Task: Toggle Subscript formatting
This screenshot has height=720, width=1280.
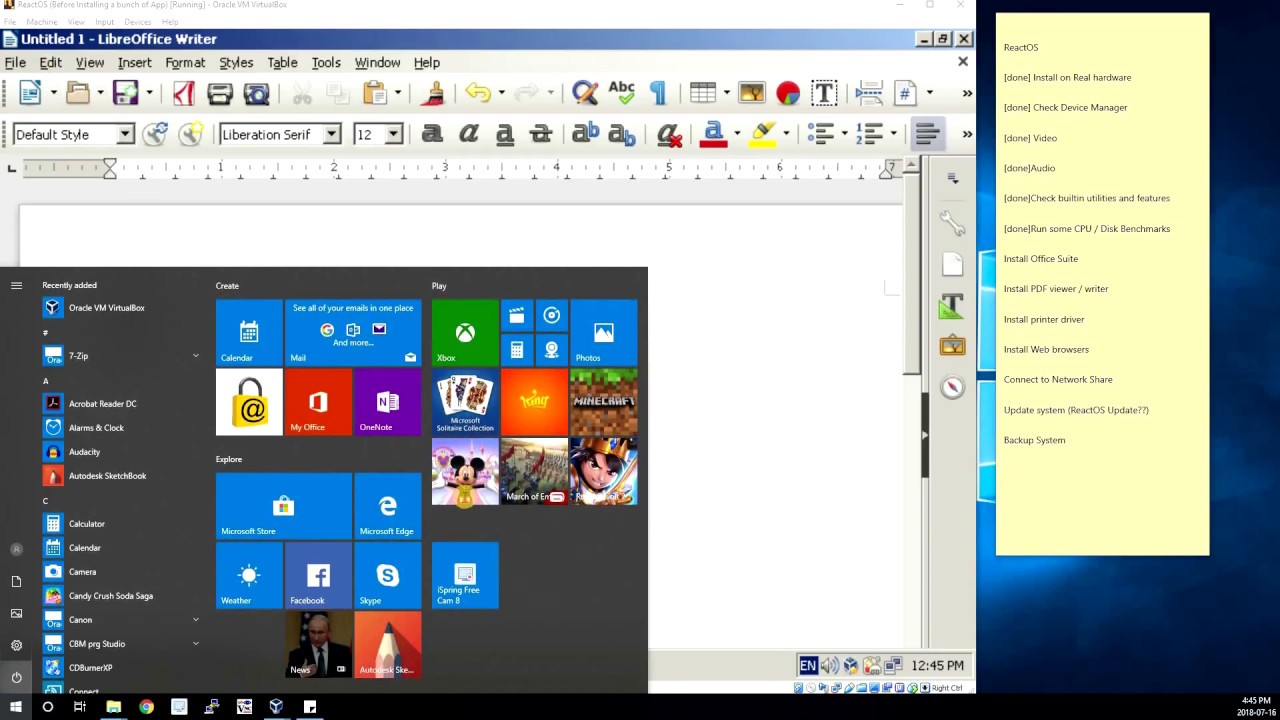Action: pos(622,134)
